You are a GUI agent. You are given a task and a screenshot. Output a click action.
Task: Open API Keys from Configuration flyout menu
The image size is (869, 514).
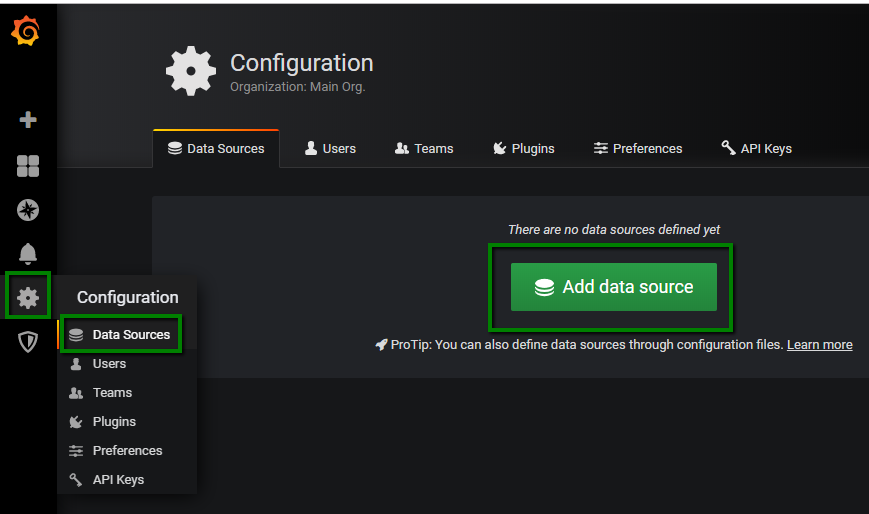118,480
